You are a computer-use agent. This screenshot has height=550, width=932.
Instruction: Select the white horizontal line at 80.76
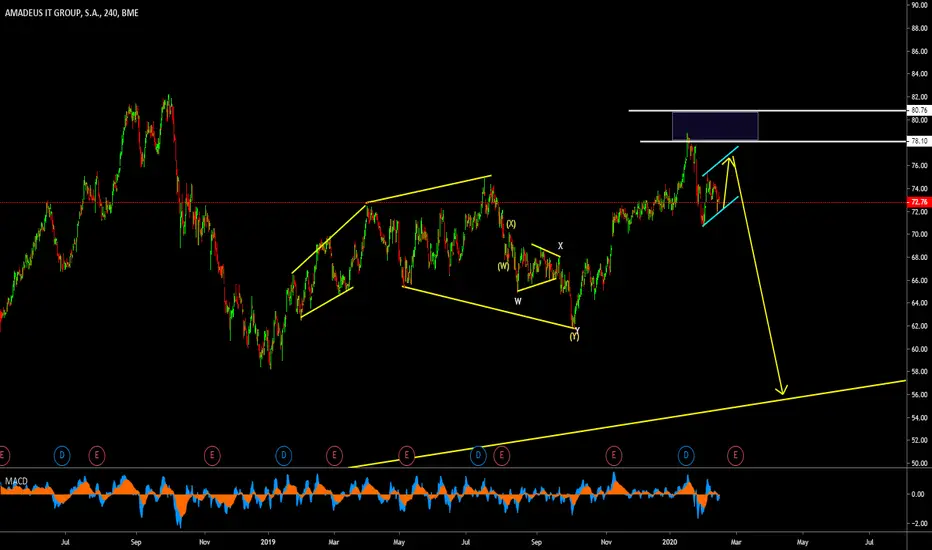tap(767, 111)
